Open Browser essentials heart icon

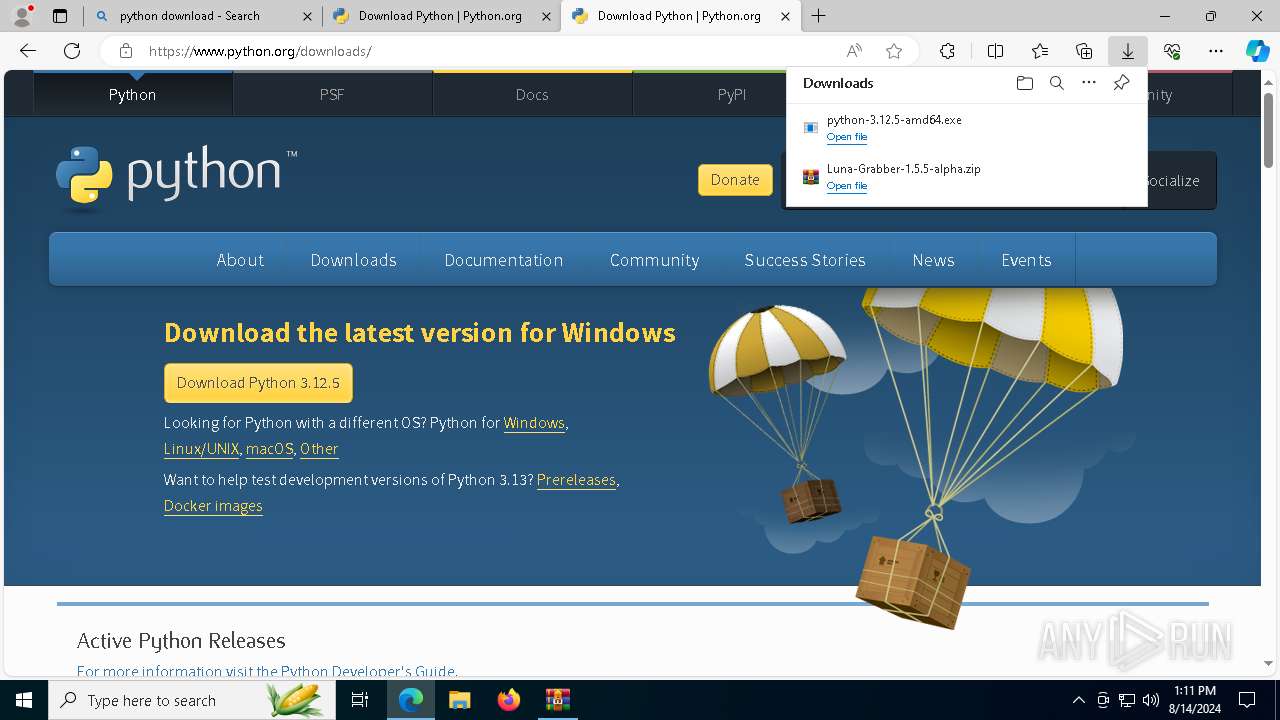[x=1172, y=51]
